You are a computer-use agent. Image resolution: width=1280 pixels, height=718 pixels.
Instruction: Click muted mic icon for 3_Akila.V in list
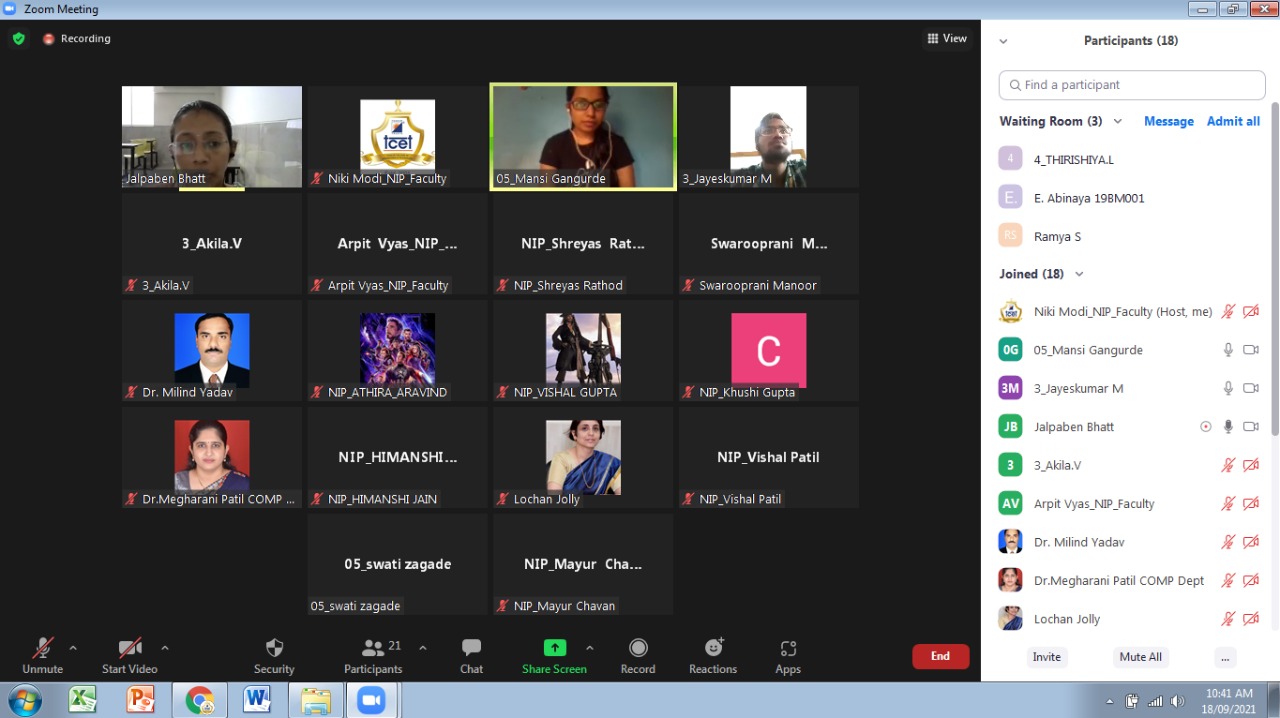tap(1228, 465)
